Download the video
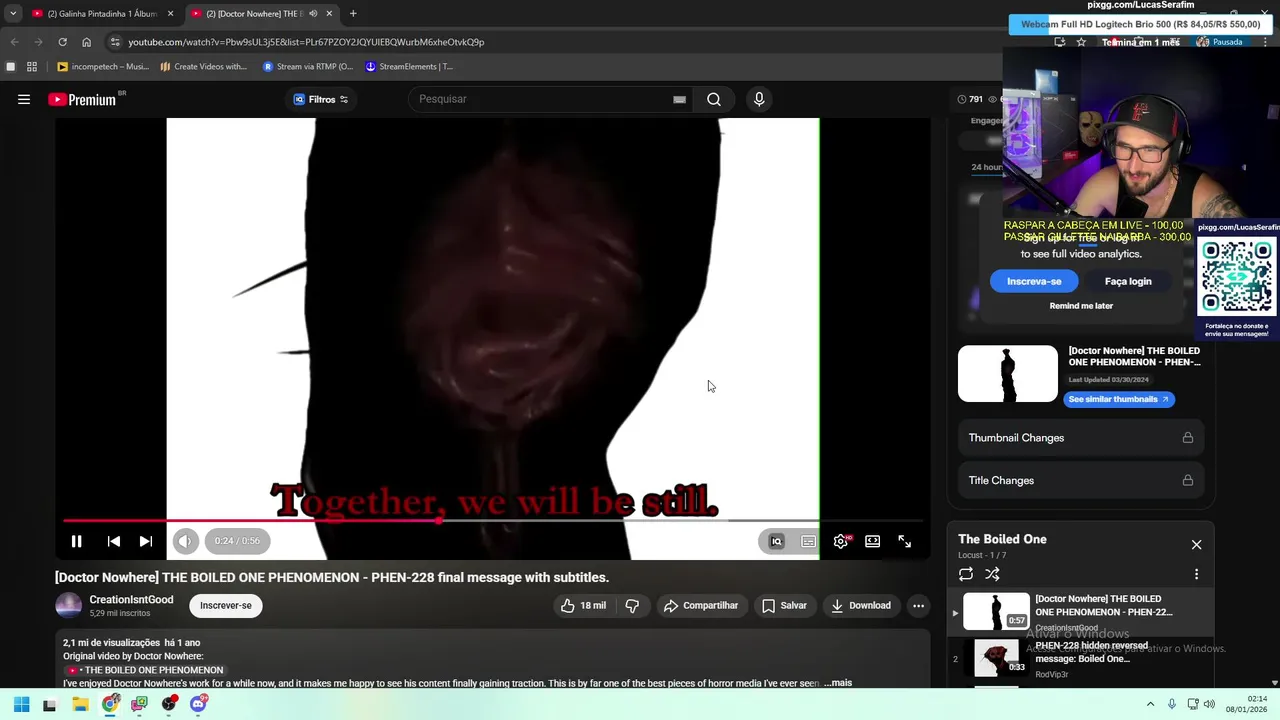Image resolution: width=1280 pixels, height=720 pixels. click(861, 605)
